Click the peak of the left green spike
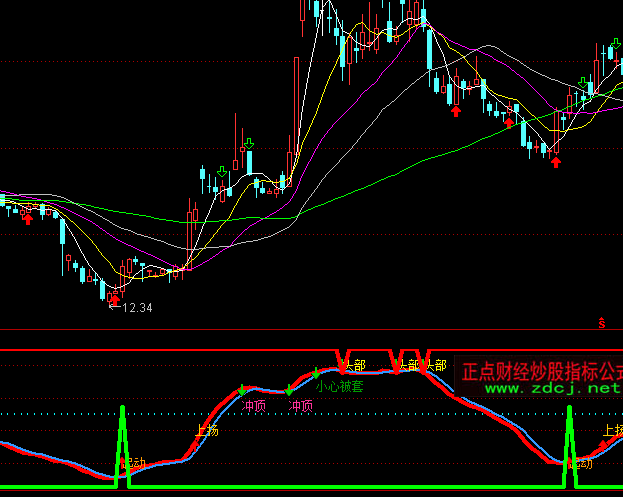The width and height of the screenshot is (623, 497). pos(123,408)
